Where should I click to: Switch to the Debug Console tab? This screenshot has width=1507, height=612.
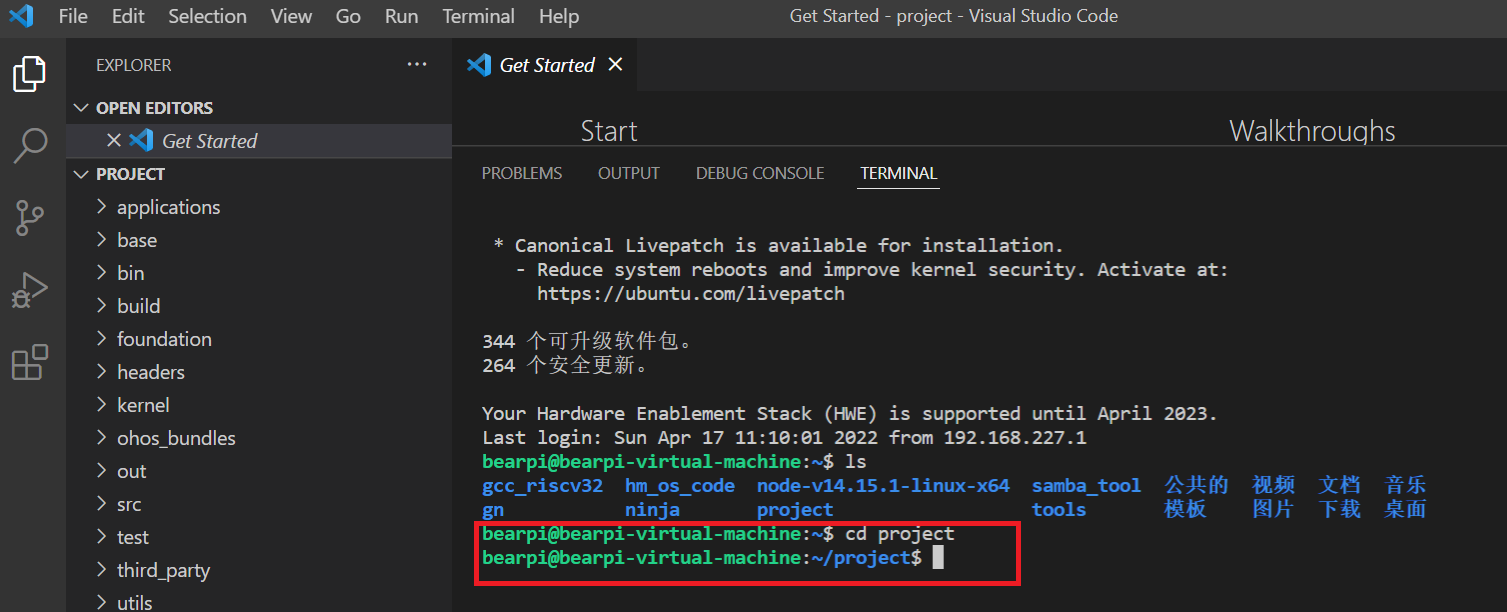tap(760, 173)
